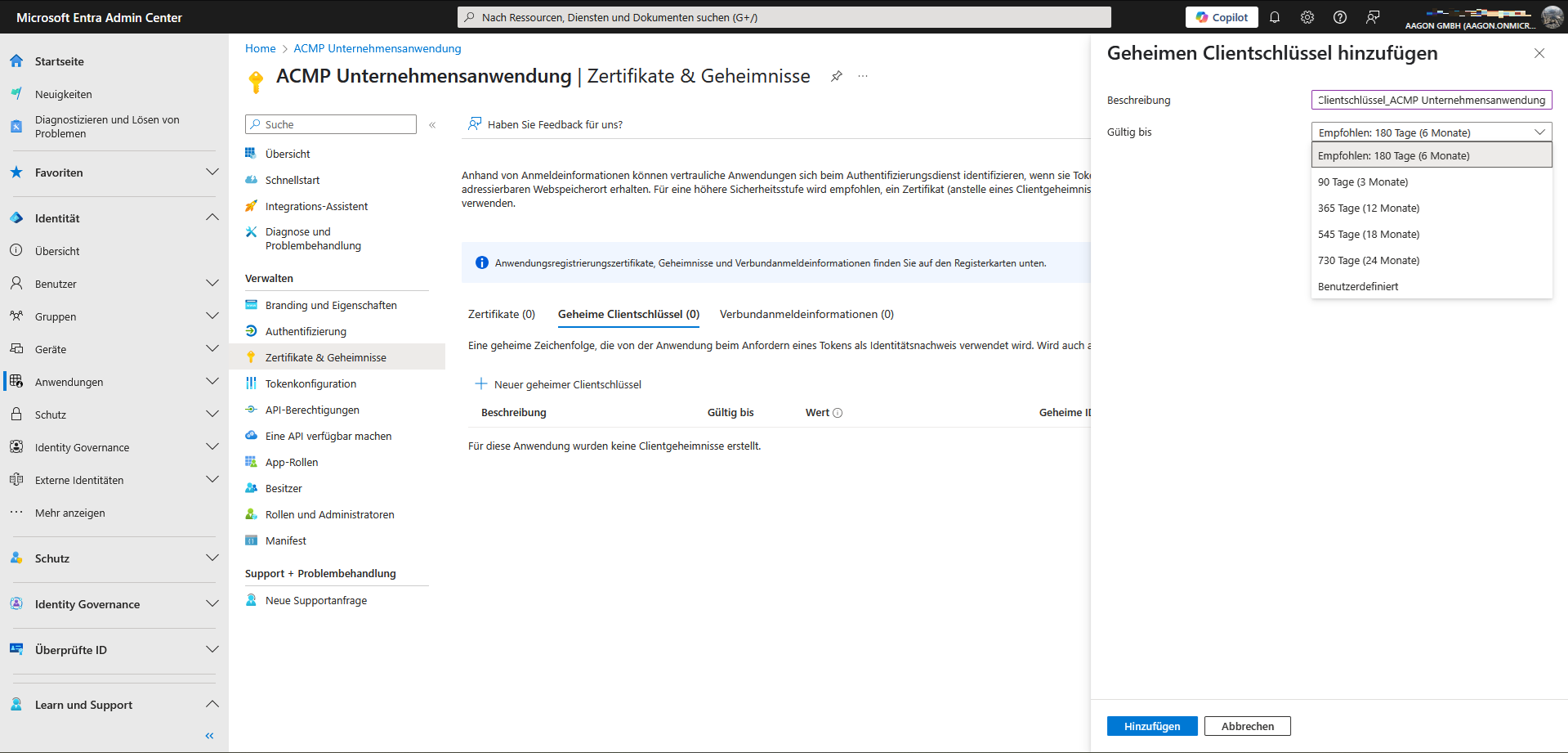Viewport: 1568px width, 753px height.
Task: Open API-Berechtigungen in the menu
Action: point(312,410)
